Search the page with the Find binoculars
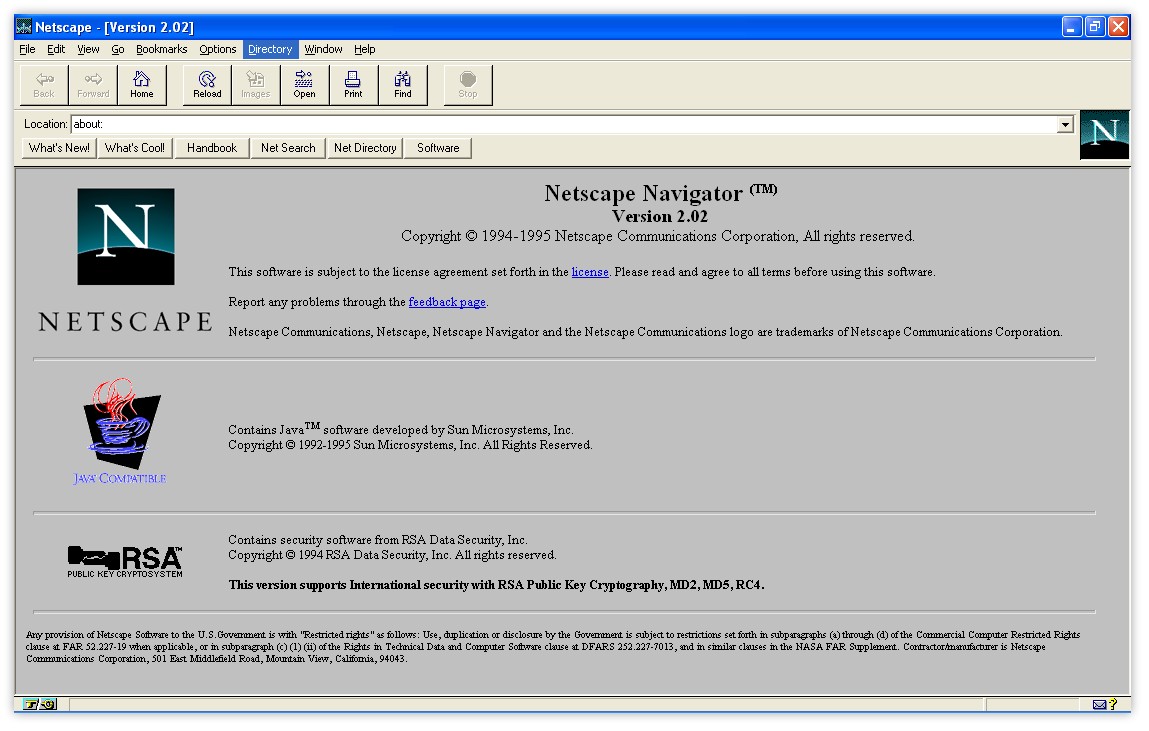Viewport: 1149px width, 731px height. tap(403, 85)
